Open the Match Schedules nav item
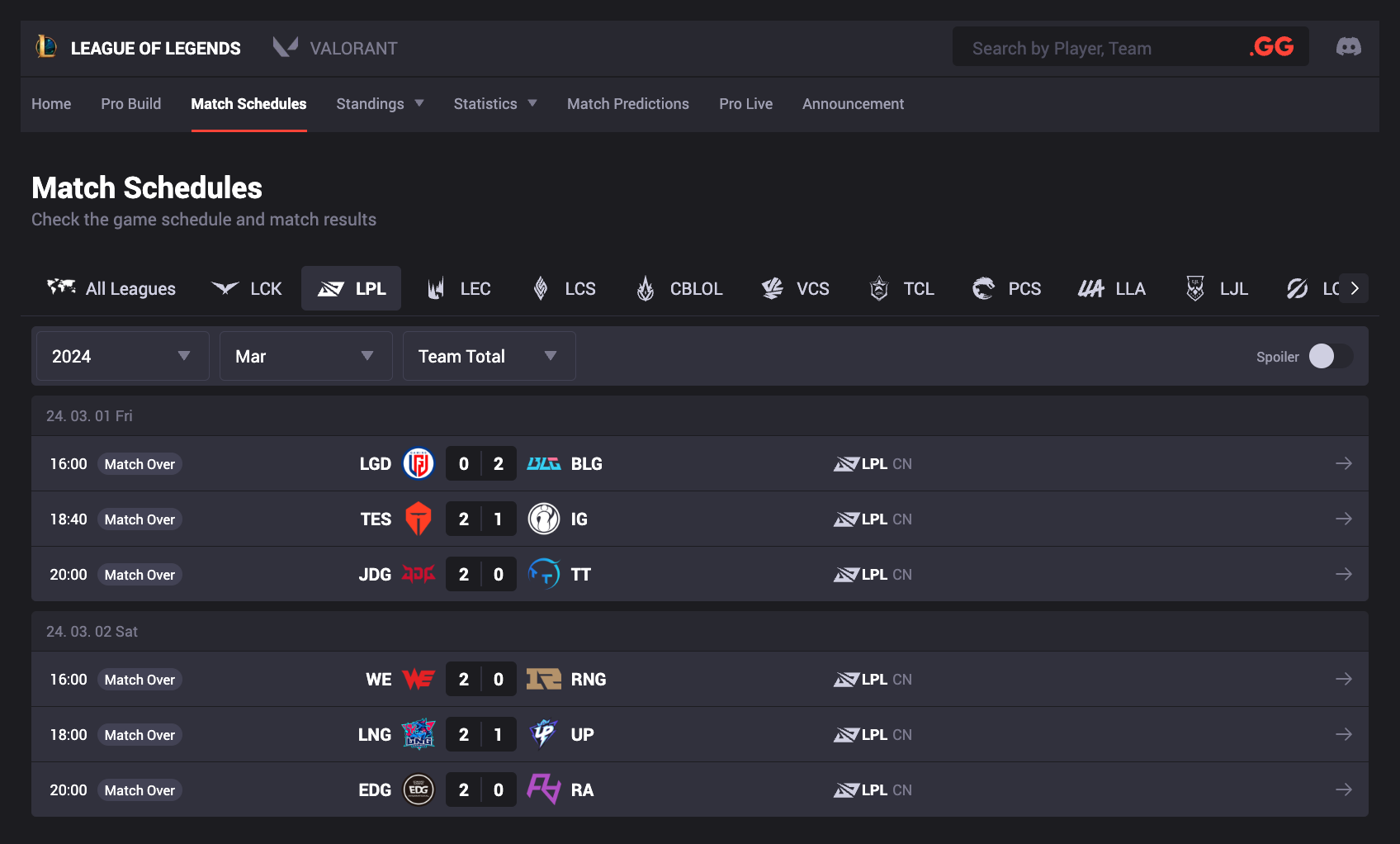 coord(248,103)
